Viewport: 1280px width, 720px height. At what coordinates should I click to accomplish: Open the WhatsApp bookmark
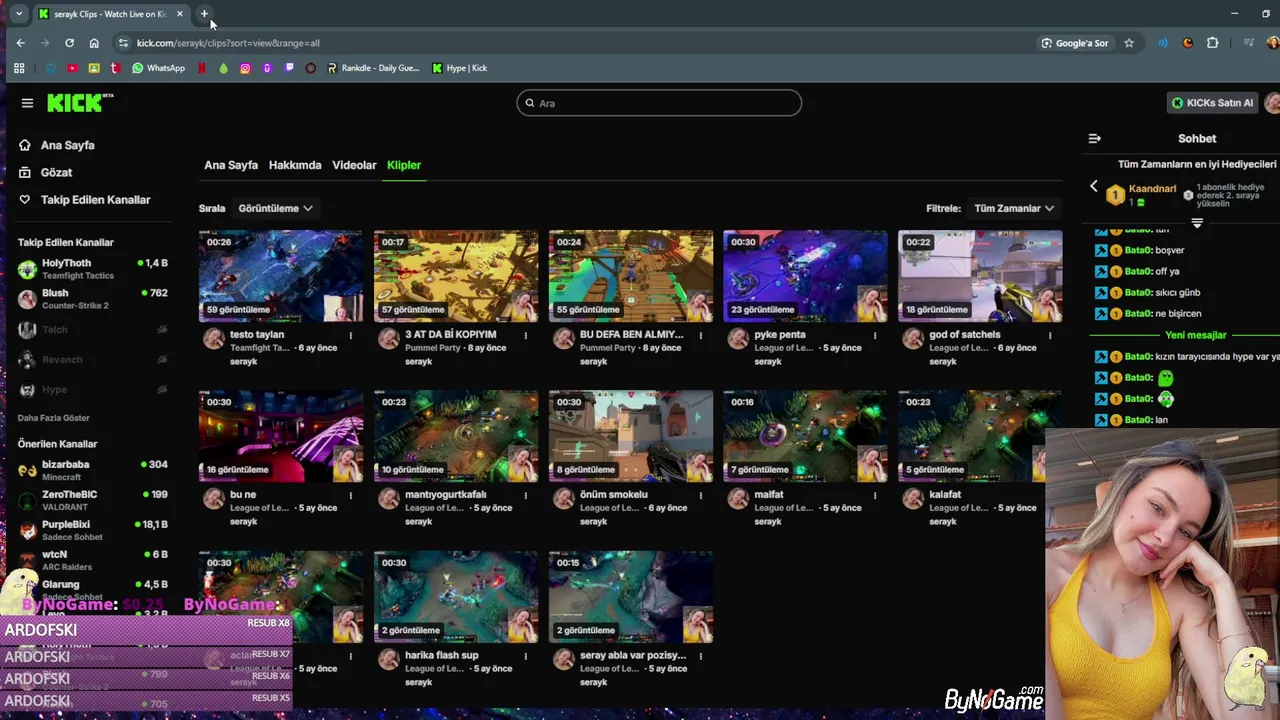click(x=158, y=68)
